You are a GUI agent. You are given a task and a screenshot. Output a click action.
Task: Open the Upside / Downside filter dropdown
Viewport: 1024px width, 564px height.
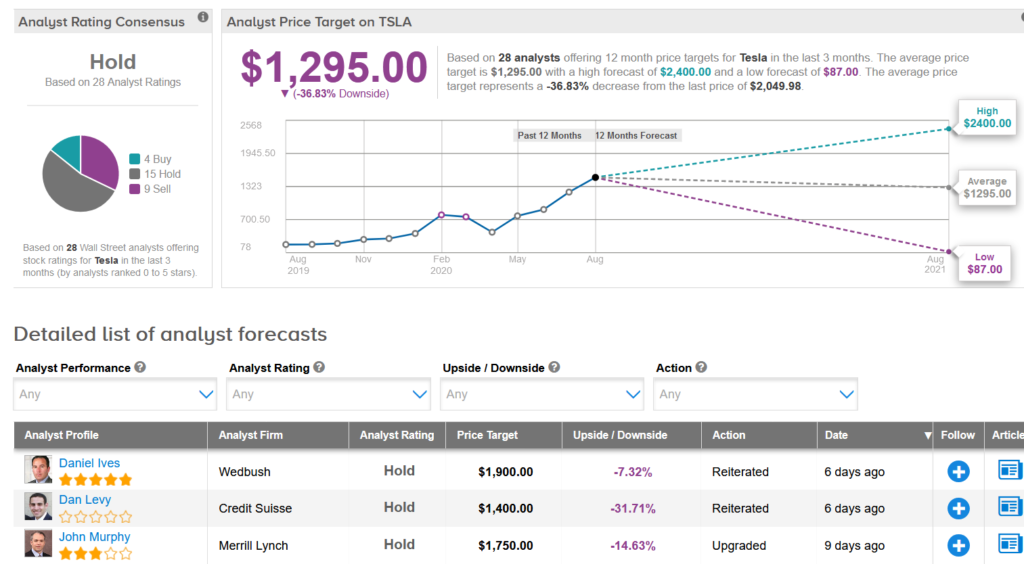[x=541, y=394]
